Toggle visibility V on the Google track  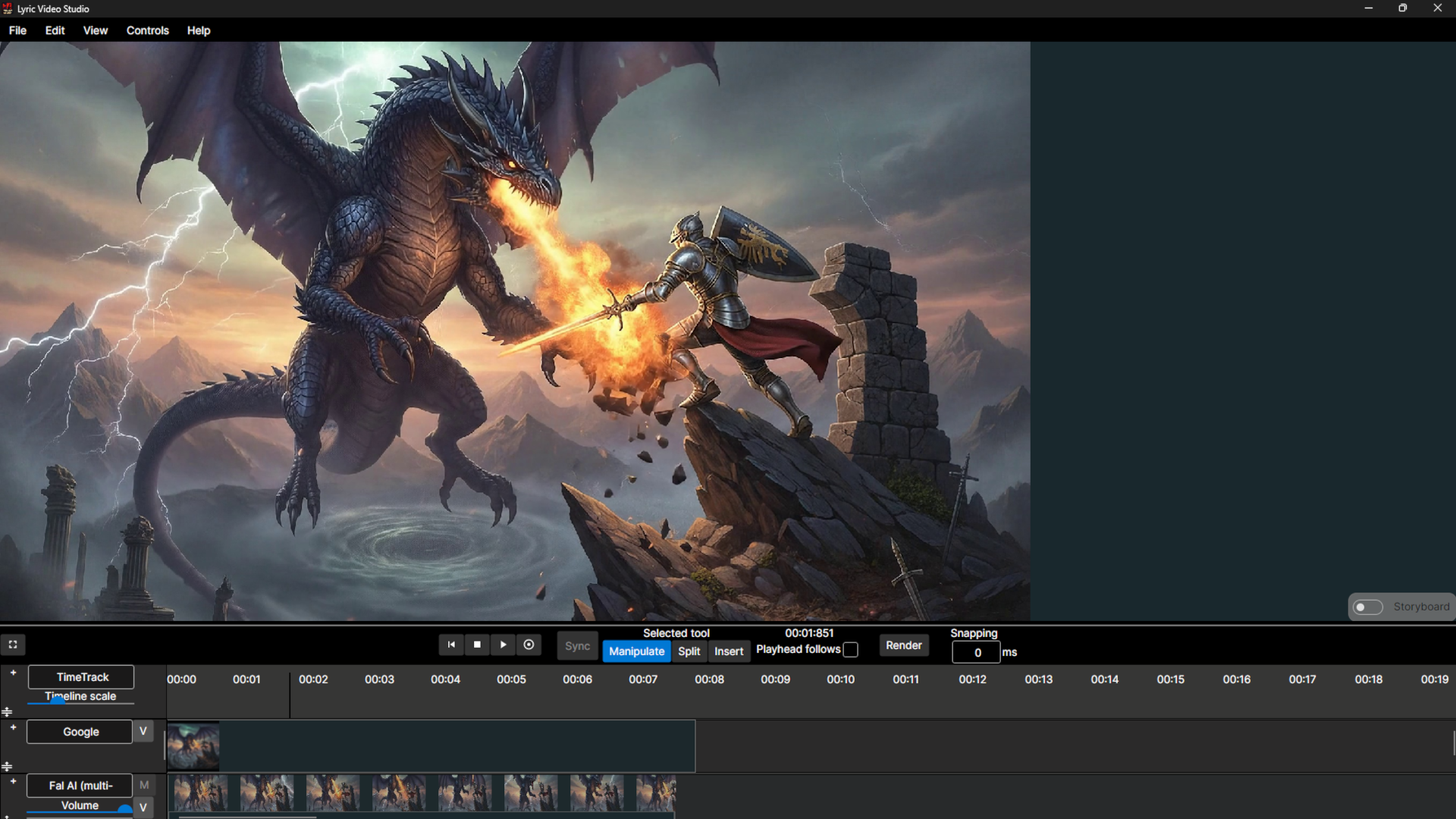(143, 731)
